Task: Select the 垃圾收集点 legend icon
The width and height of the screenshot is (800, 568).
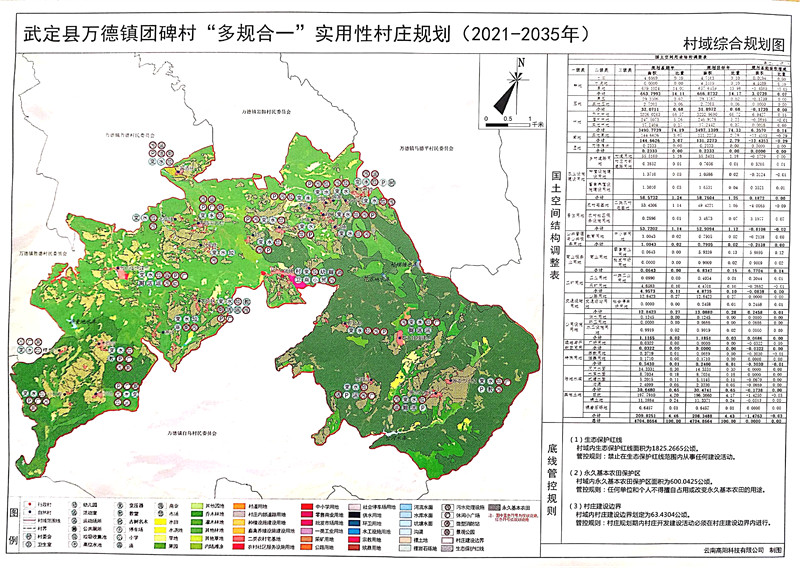Action: [x=73, y=538]
